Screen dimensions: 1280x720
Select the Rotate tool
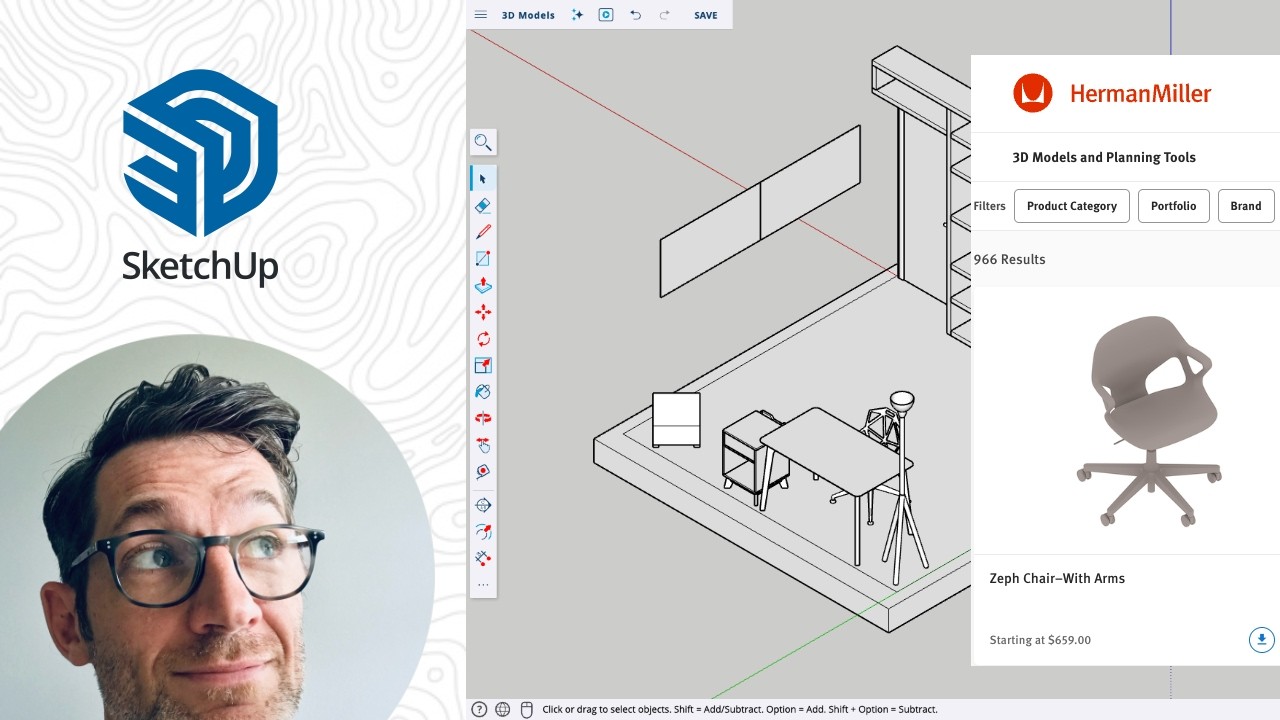(x=483, y=339)
